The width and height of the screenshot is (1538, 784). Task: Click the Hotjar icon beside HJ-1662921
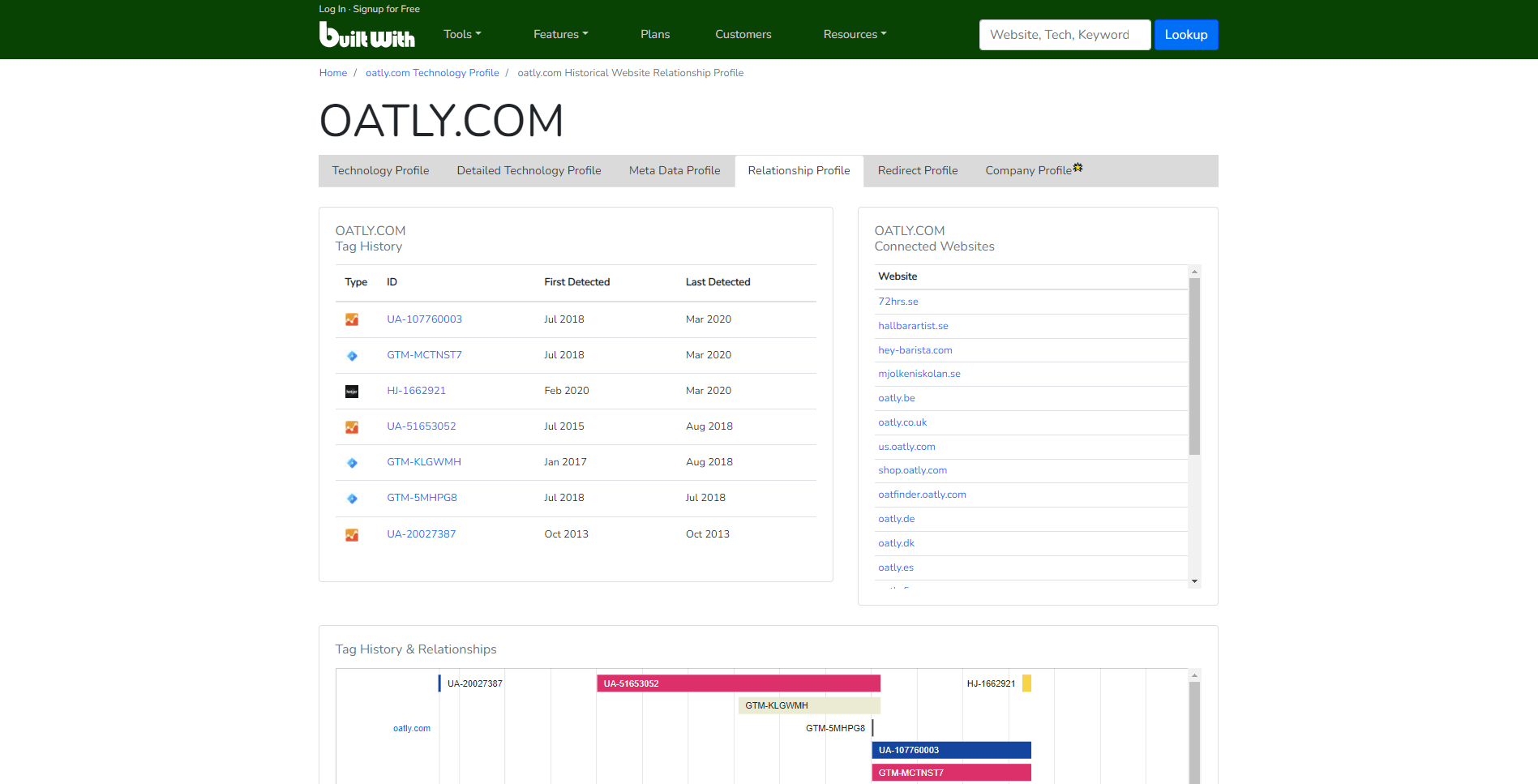tap(352, 392)
